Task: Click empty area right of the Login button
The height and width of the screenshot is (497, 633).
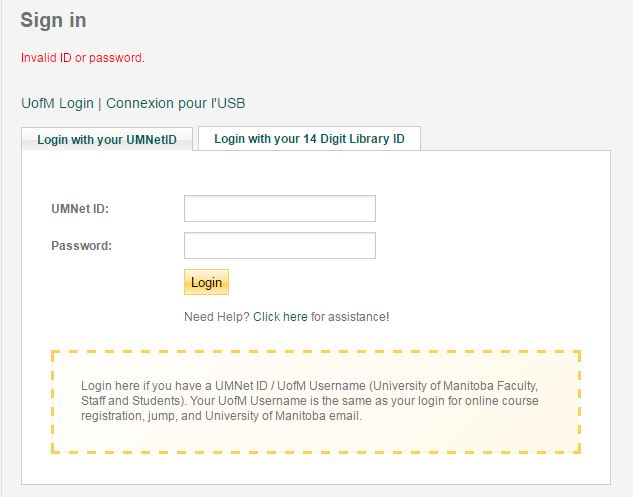Action: pos(400,283)
